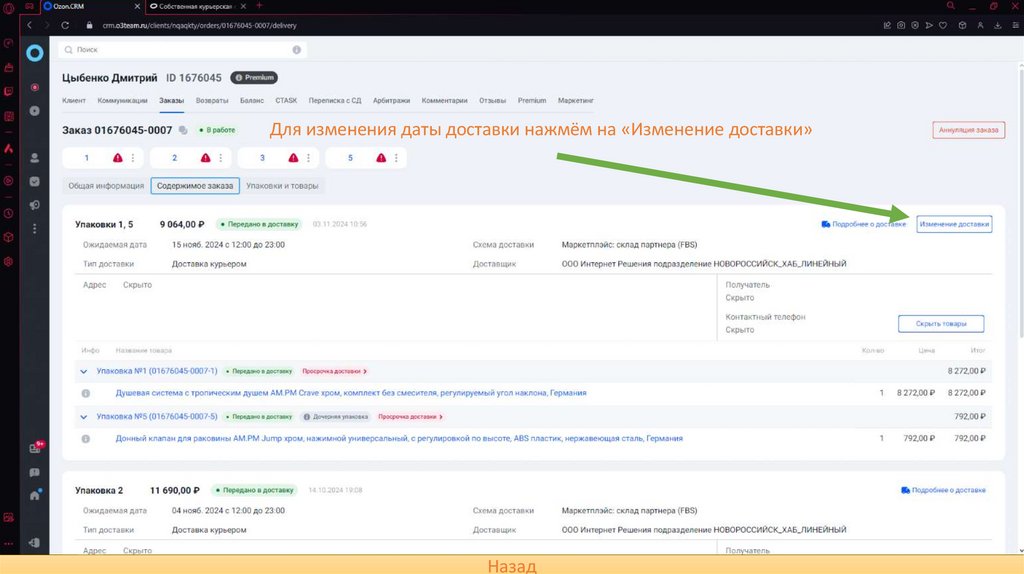Image resolution: width=1024 pixels, height=574 pixels.
Task: Click the Opera menu icon in the top-left corner
Action: click(8, 7)
